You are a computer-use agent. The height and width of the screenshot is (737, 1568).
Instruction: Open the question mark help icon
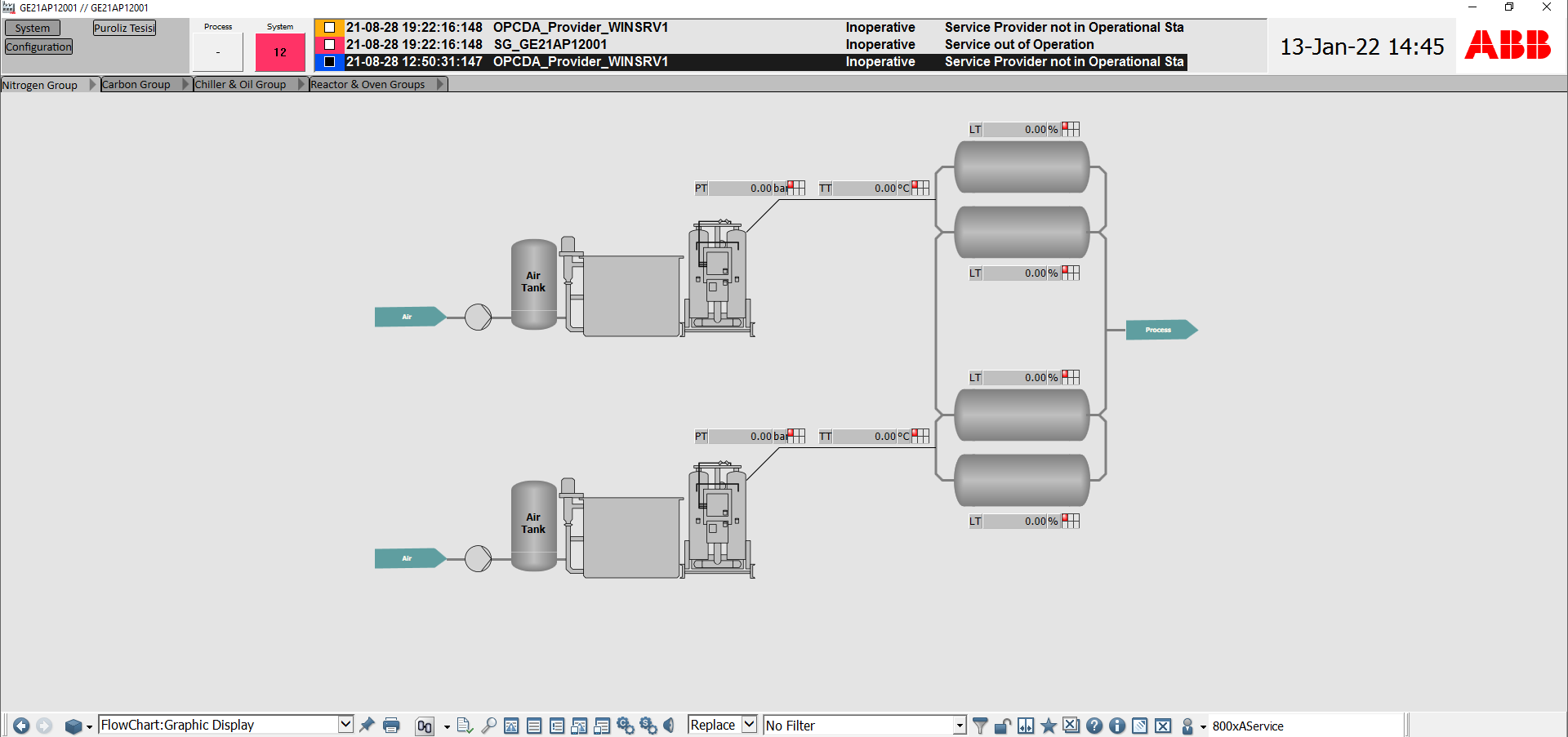point(1094,726)
